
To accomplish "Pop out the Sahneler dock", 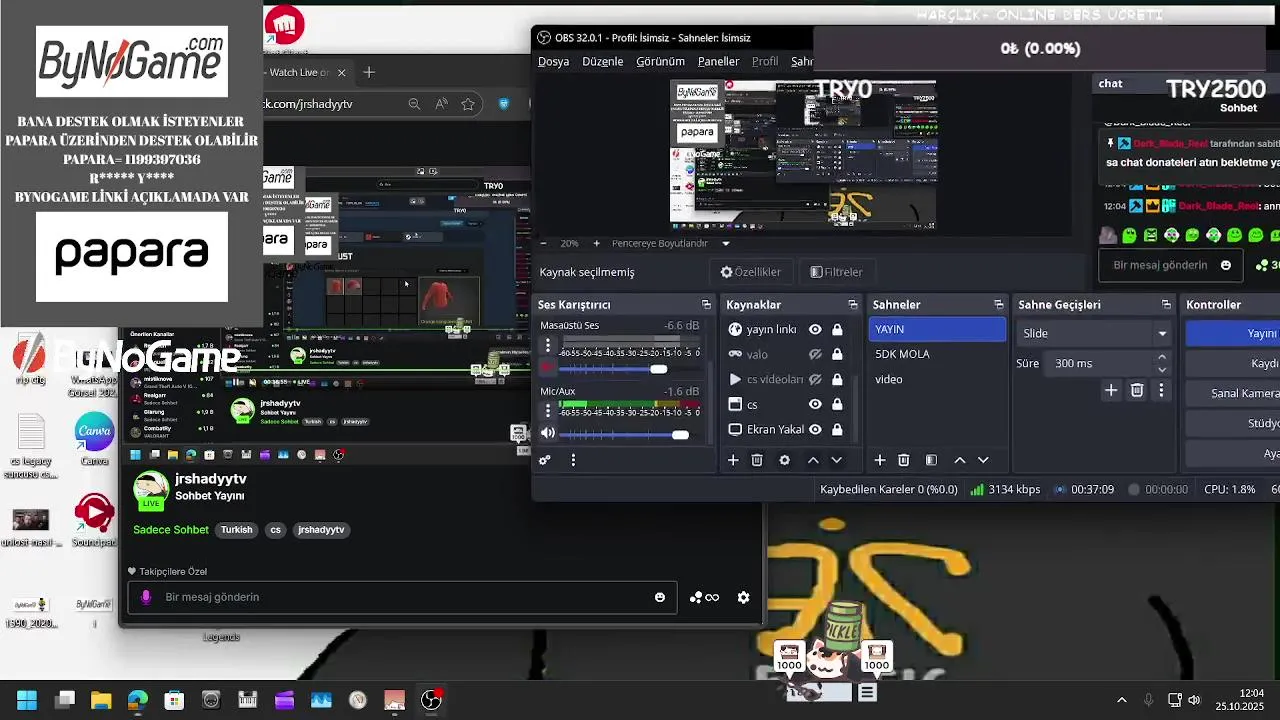I will (999, 305).
